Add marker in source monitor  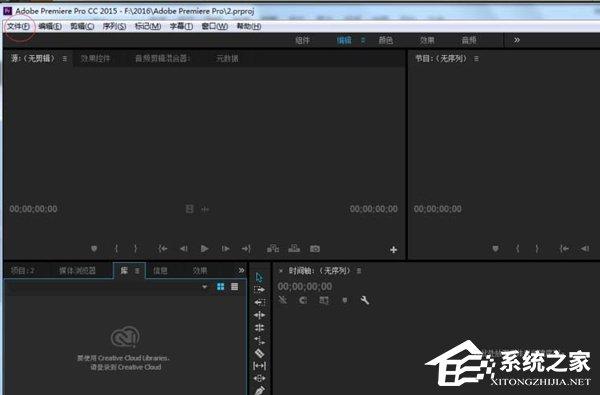[94, 249]
